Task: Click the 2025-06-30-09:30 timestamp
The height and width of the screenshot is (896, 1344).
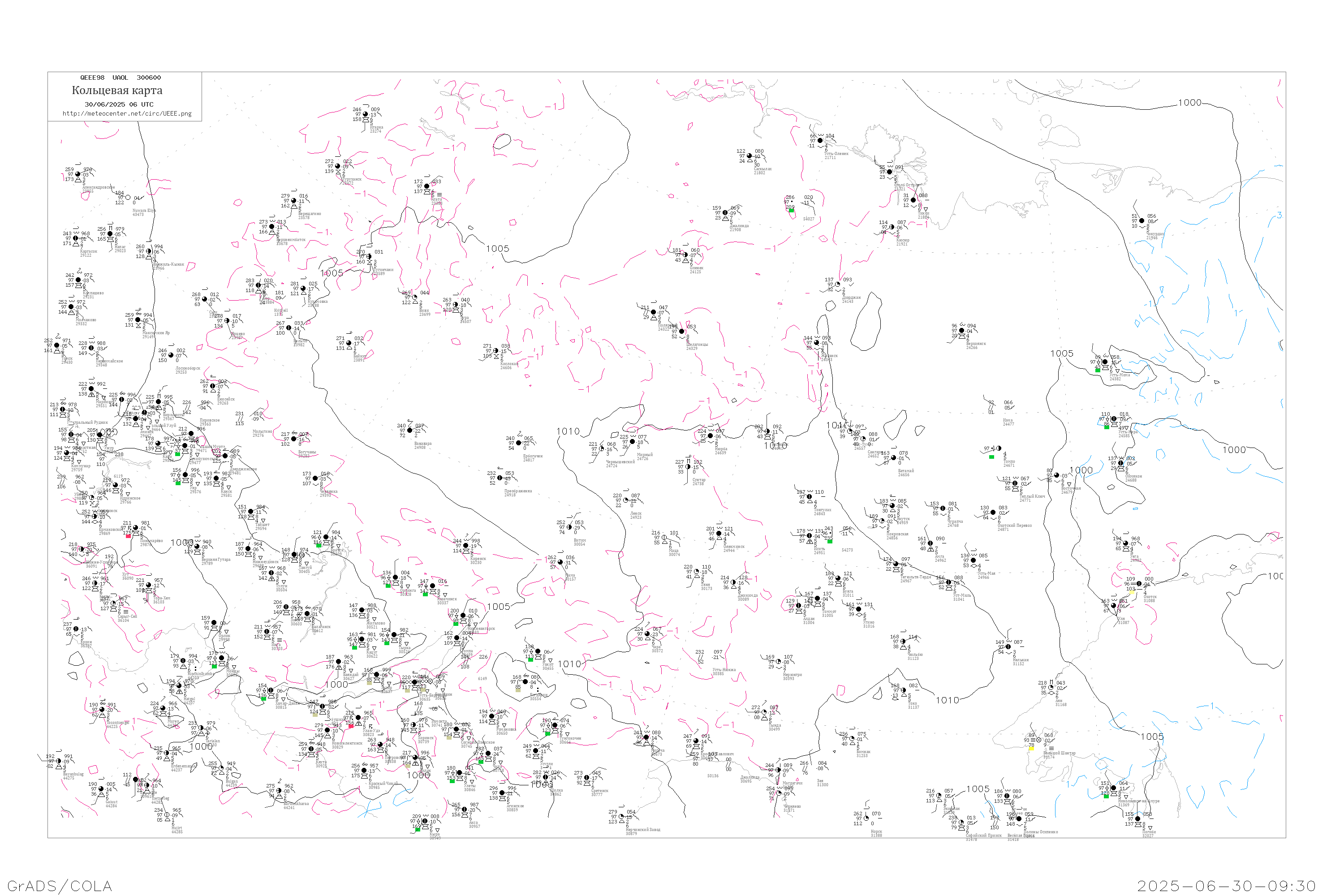Action: coord(1226,886)
